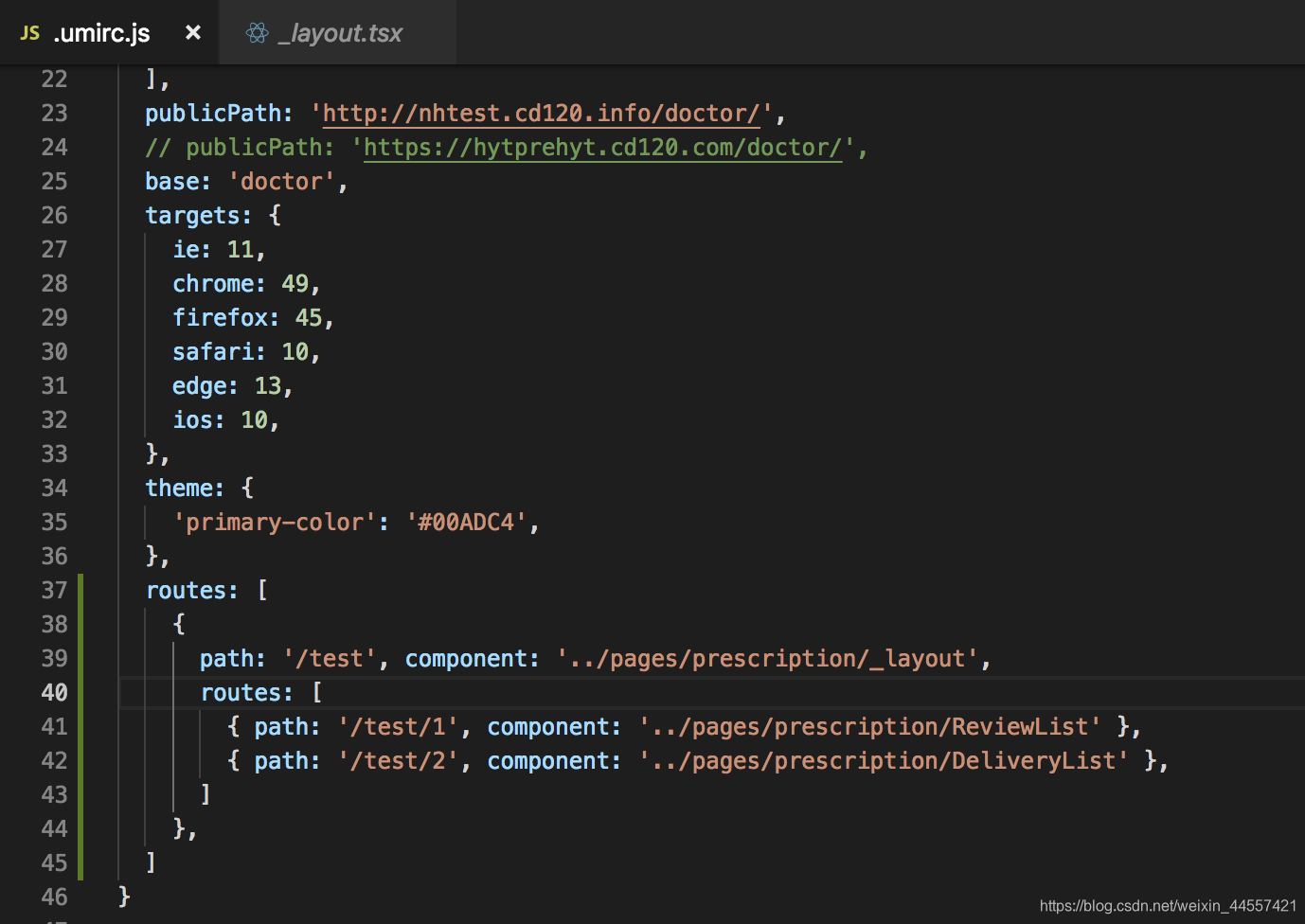Click the firefox: 45 entry
The width and height of the screenshot is (1305, 924).
tap(253, 318)
